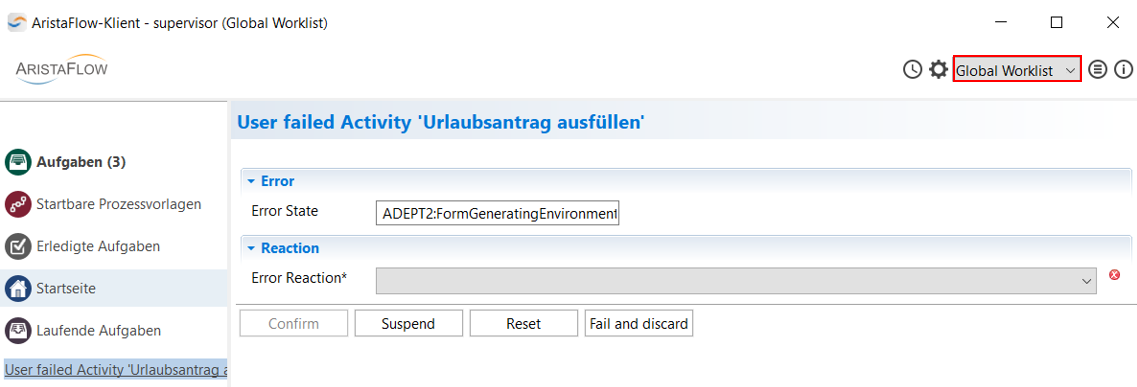Select Aufgaben (3) in the sidebar
The image size is (1137, 387).
click(x=81, y=162)
